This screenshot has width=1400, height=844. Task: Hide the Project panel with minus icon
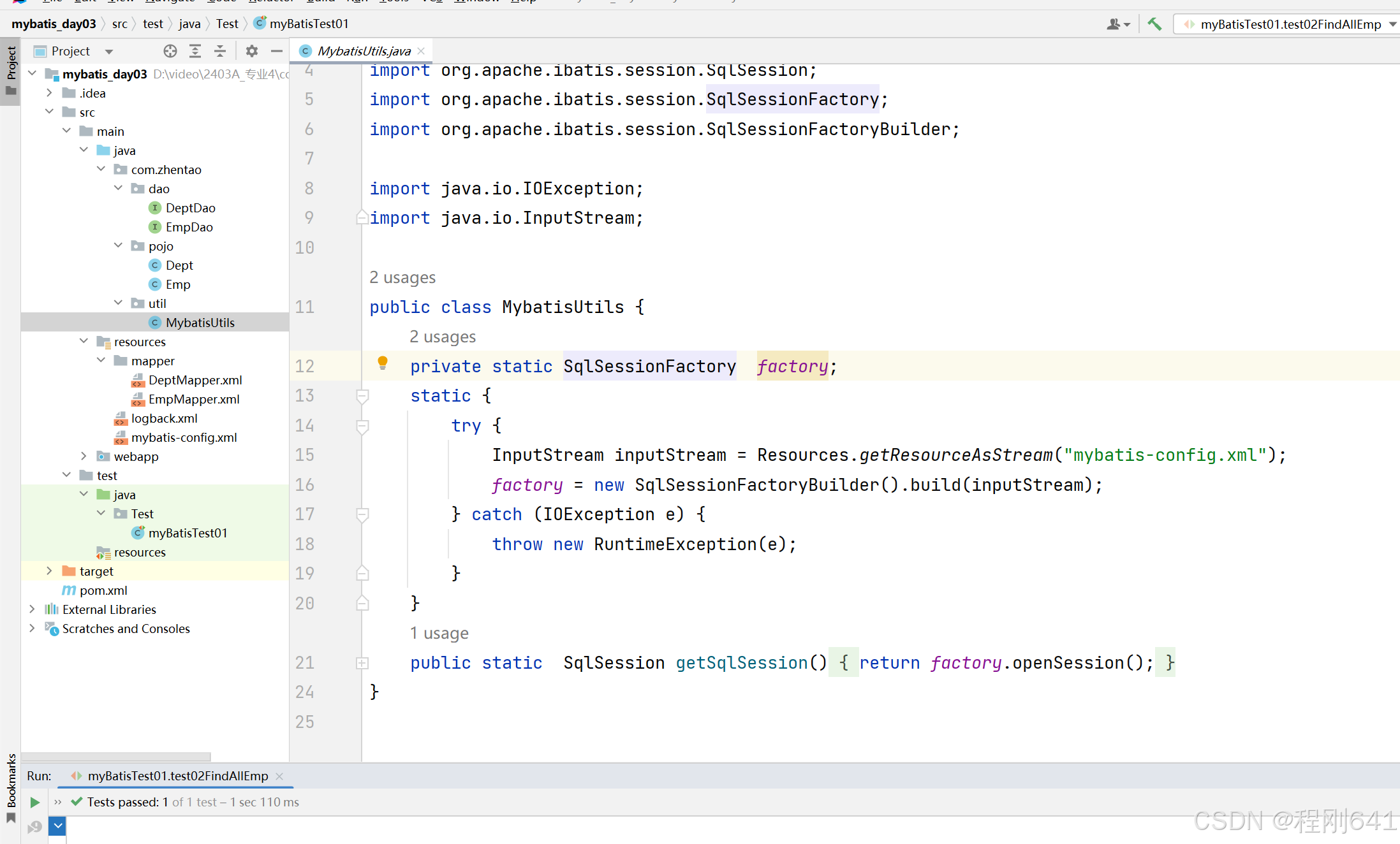[277, 51]
